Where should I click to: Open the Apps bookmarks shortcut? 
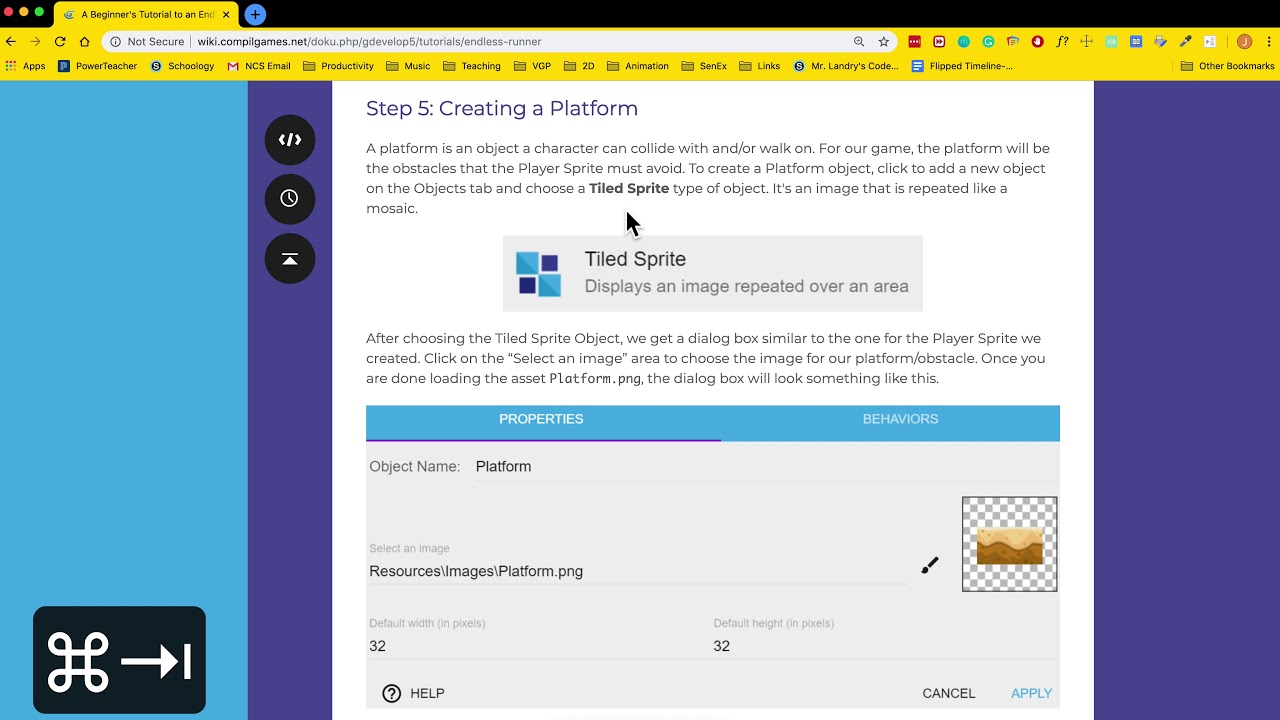point(25,66)
